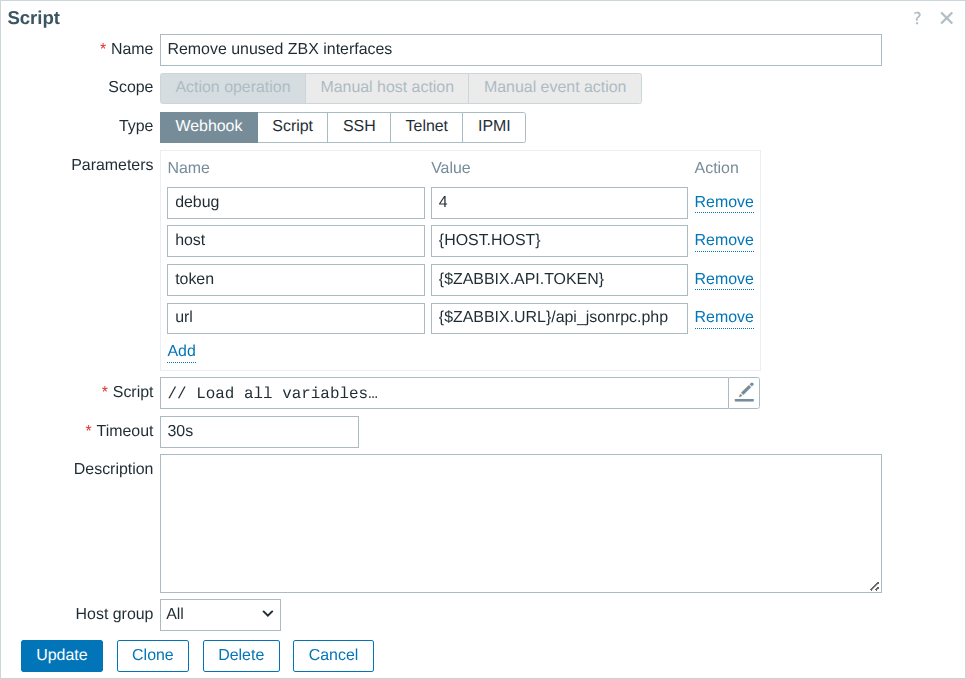966x679 pixels.
Task: Delete the script
Action: click(240, 655)
